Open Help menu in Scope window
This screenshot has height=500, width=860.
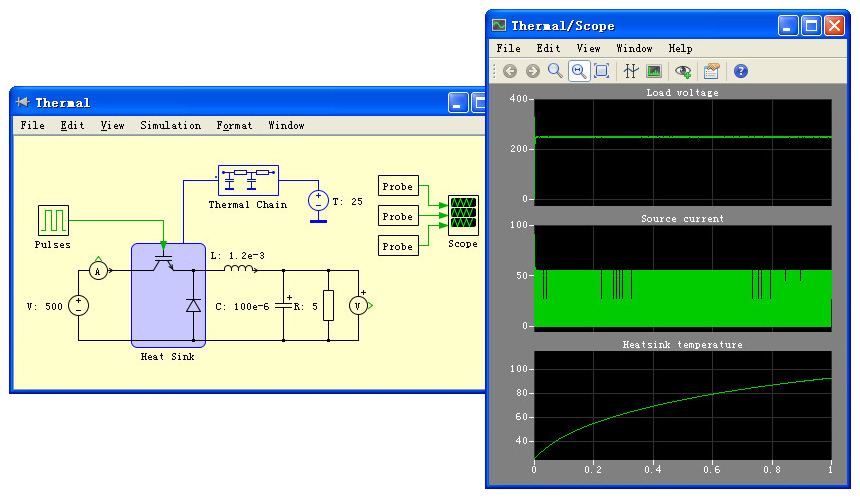(681, 48)
